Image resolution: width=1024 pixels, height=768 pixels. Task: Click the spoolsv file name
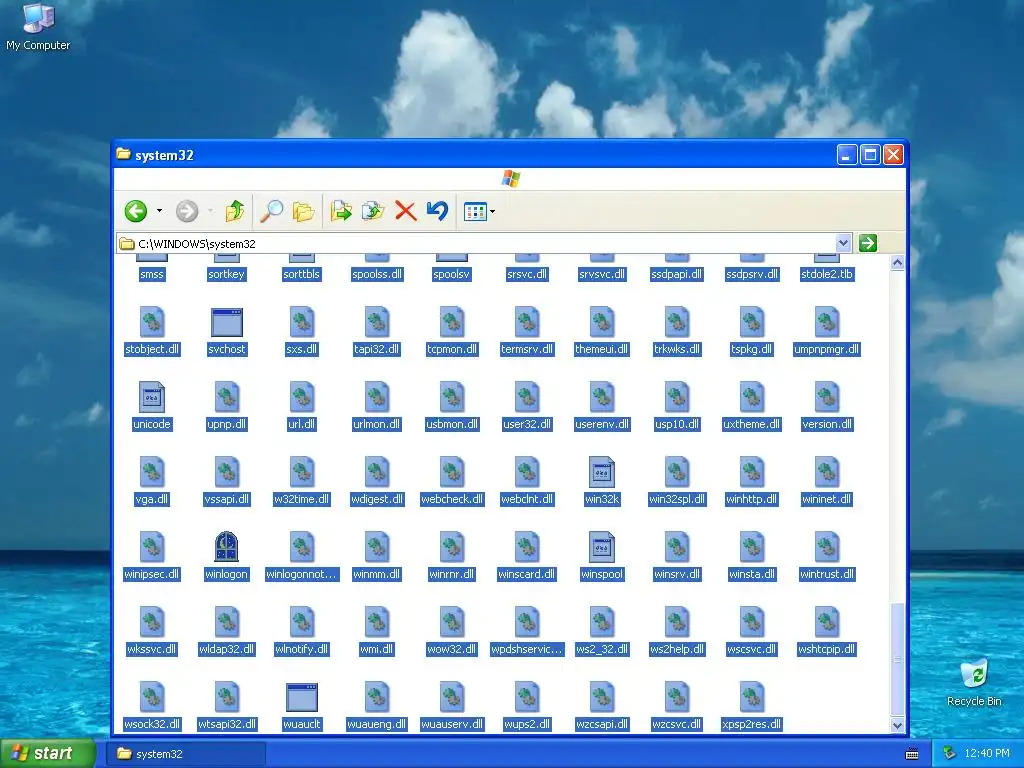pyautogui.click(x=452, y=274)
